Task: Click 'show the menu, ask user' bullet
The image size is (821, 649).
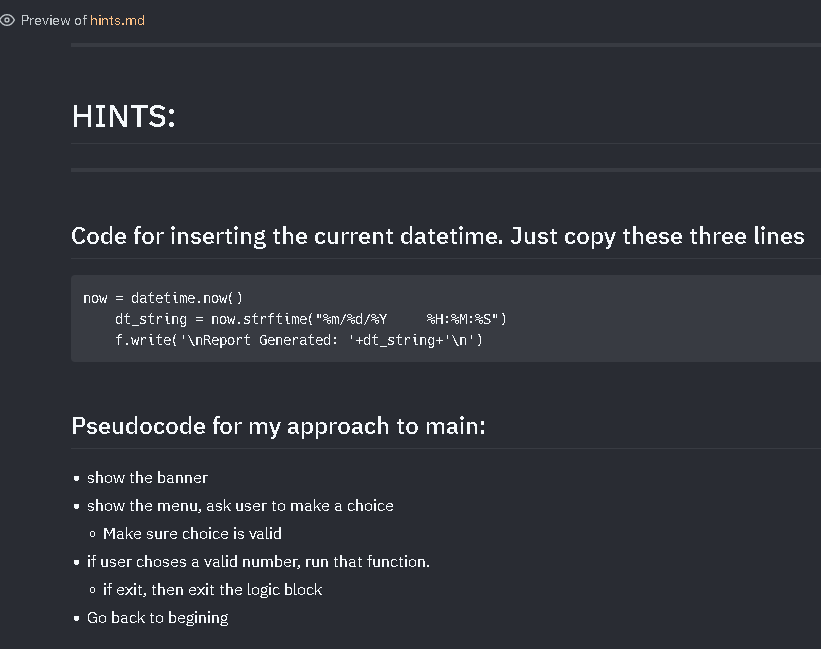Action: (240, 506)
